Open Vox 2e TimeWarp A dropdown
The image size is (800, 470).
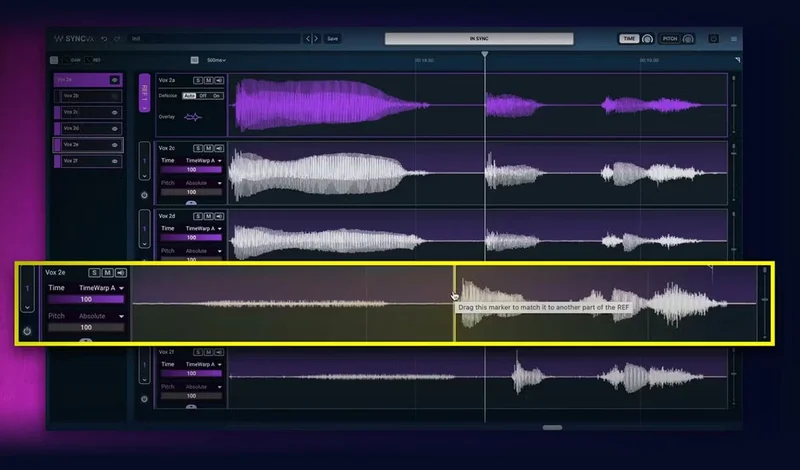point(101,288)
